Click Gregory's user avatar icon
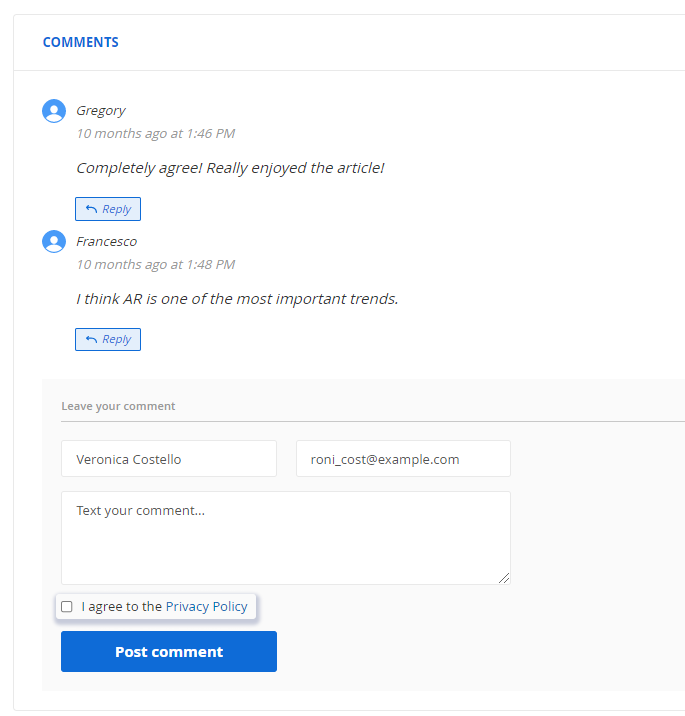The height and width of the screenshot is (716, 685). point(54,111)
